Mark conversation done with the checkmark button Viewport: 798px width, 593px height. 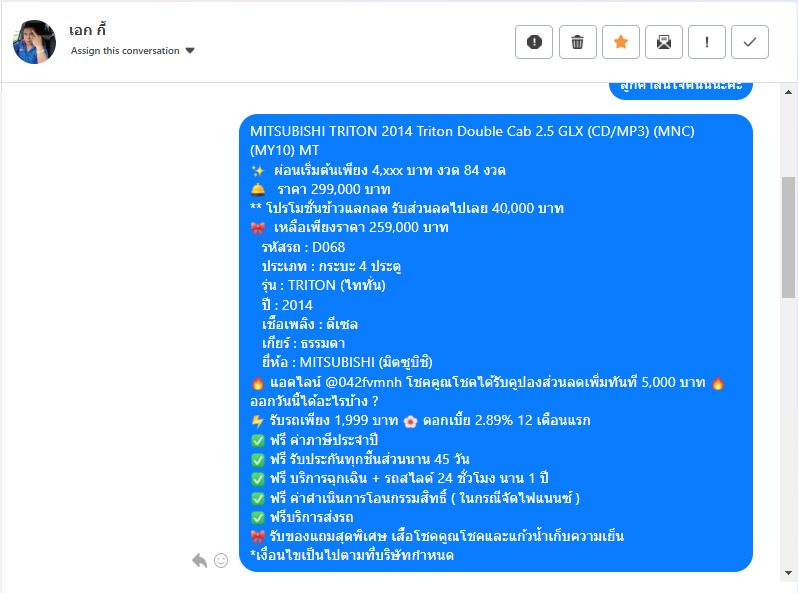[750, 42]
